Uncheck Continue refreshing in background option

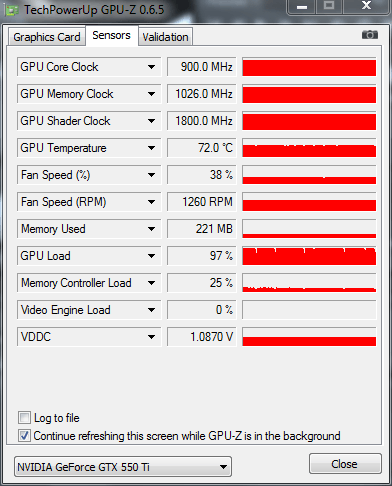click(24, 436)
